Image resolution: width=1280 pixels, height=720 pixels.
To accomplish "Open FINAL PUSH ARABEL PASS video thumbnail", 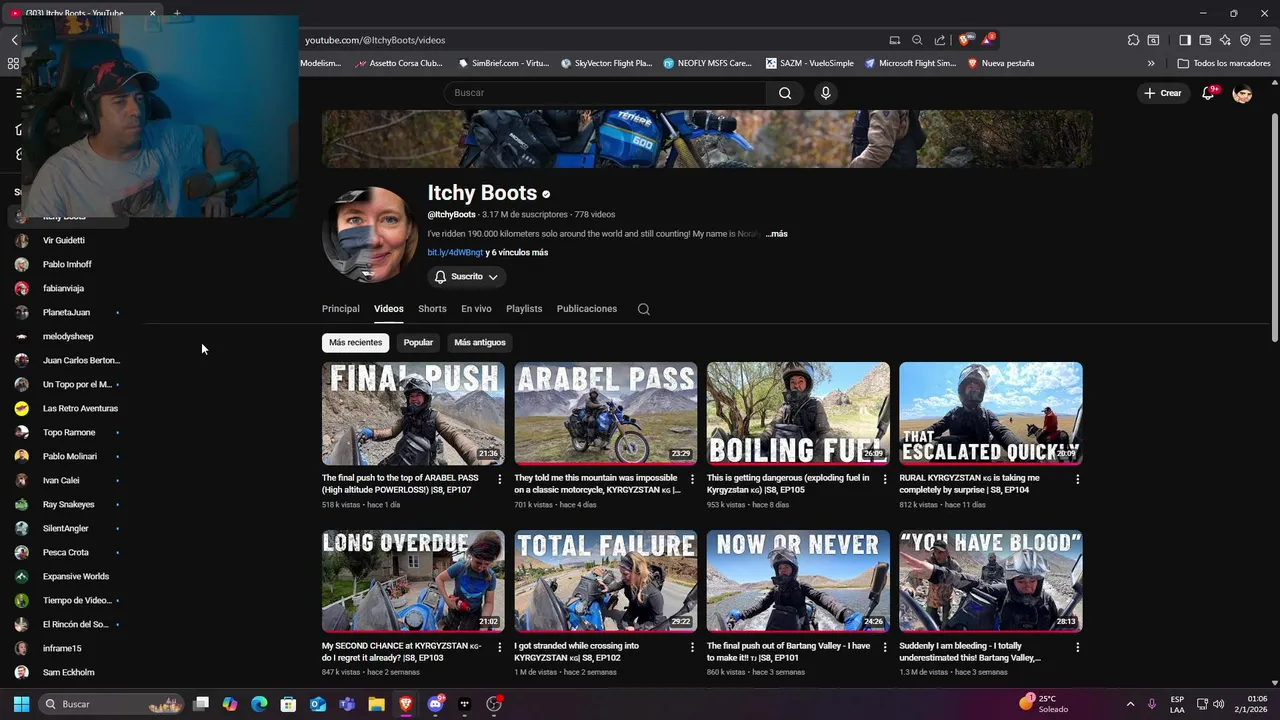I will 413,414.
